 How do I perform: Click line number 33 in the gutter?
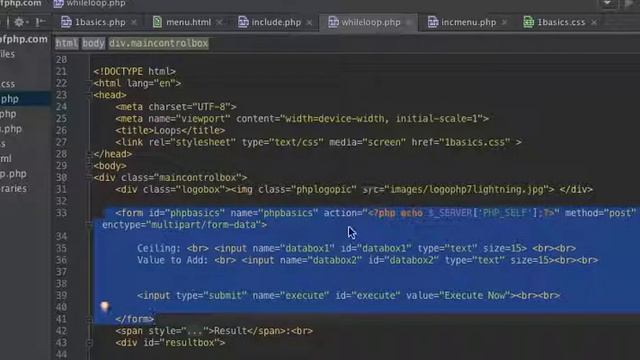click(61, 213)
